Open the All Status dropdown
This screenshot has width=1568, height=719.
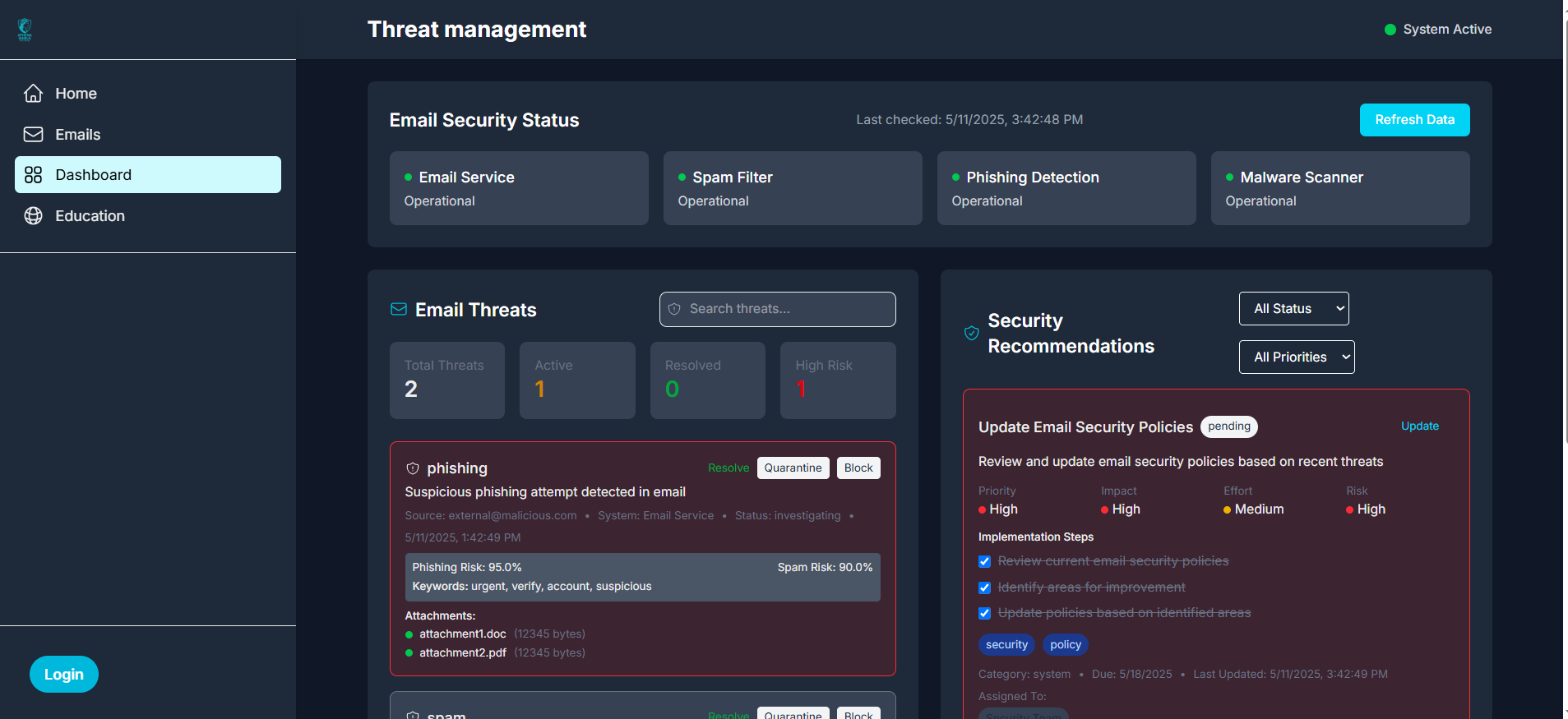1293,308
